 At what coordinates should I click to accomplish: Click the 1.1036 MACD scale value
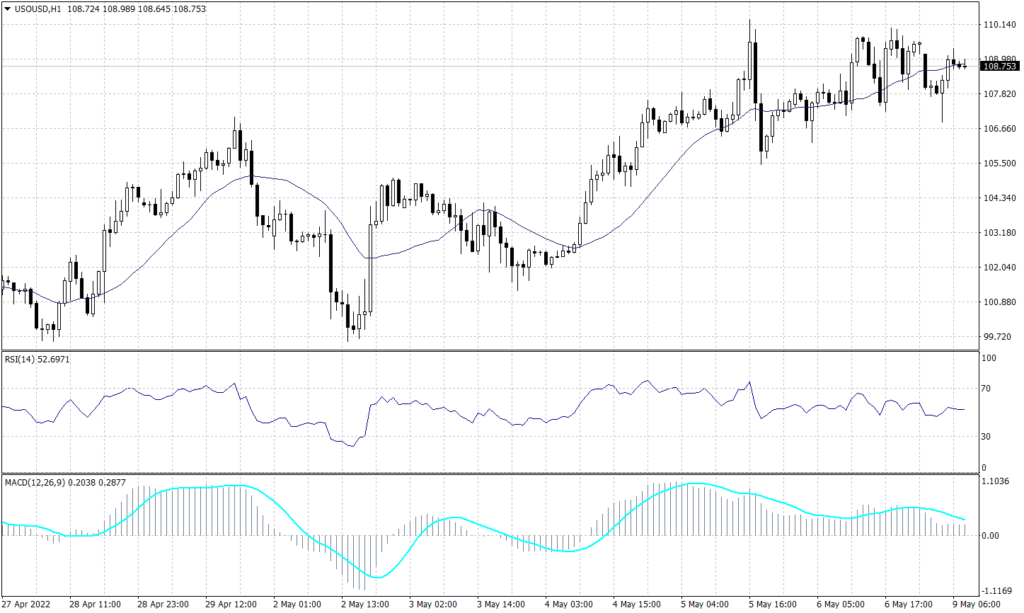click(x=998, y=480)
